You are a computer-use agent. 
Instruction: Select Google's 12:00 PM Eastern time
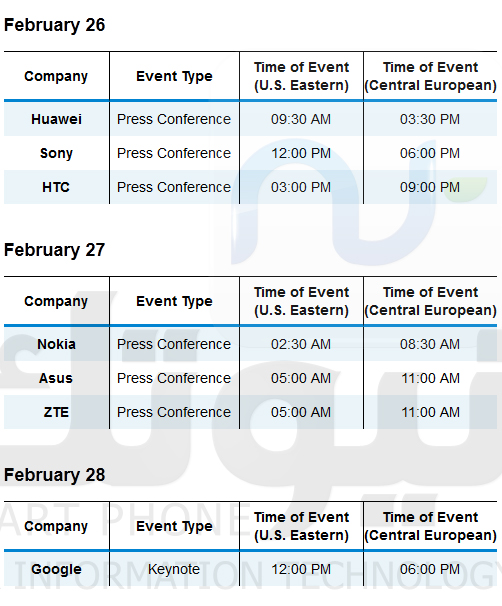click(301, 569)
